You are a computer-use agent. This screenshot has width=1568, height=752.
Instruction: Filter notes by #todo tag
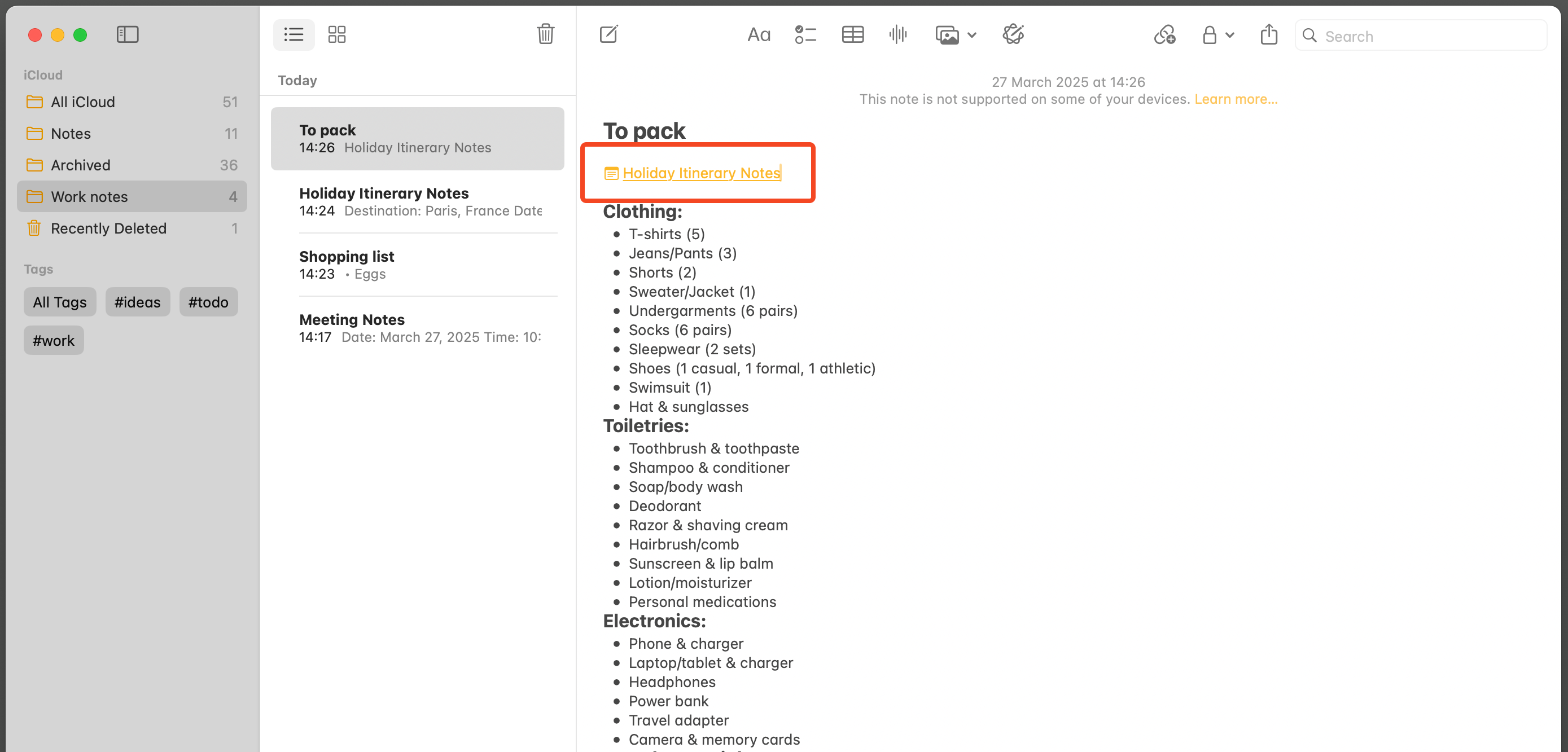pyautogui.click(x=208, y=302)
